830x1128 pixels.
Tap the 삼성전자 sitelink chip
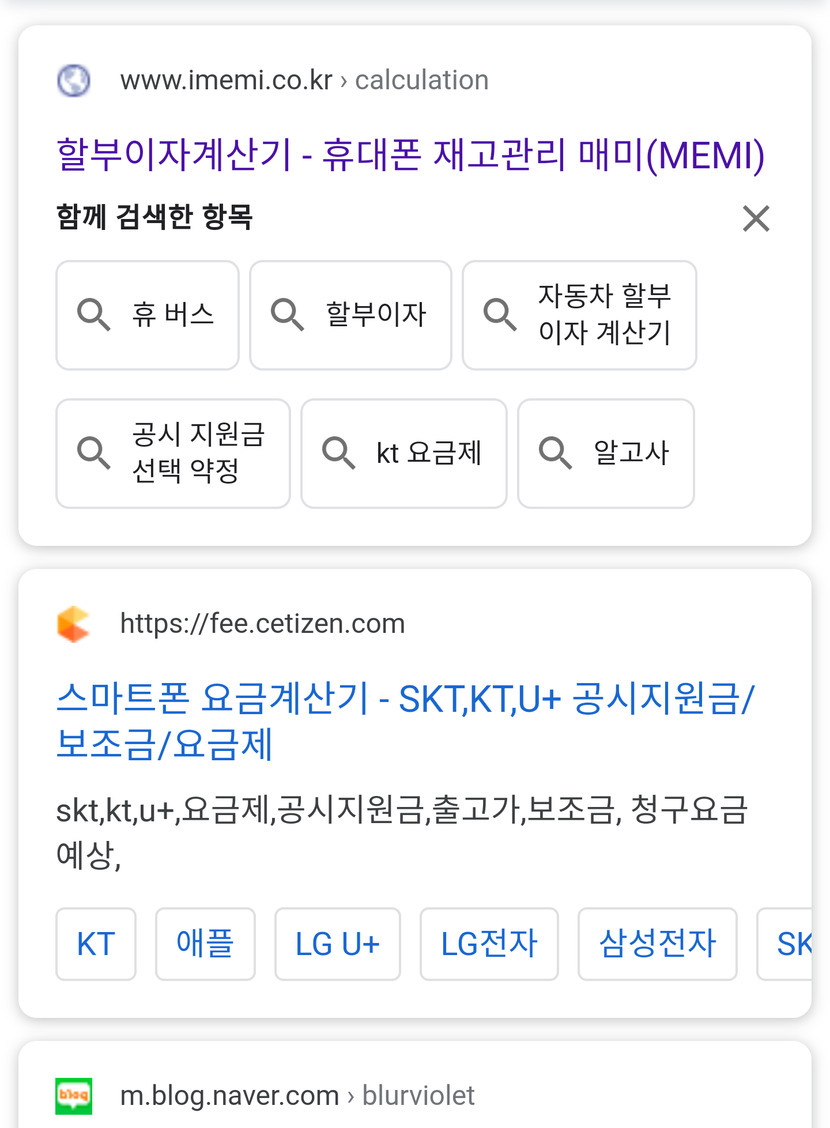[x=657, y=943]
